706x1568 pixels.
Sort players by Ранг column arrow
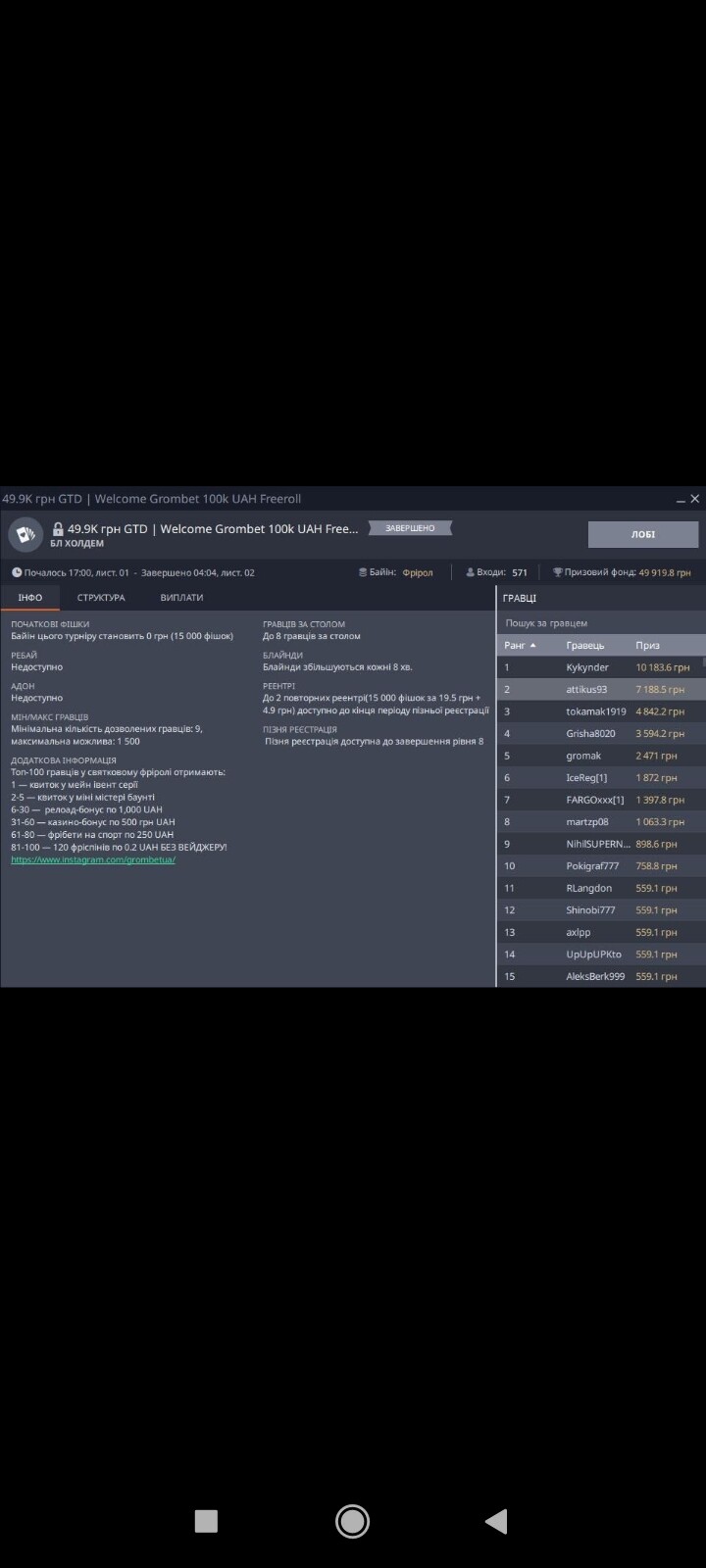[x=532, y=646]
